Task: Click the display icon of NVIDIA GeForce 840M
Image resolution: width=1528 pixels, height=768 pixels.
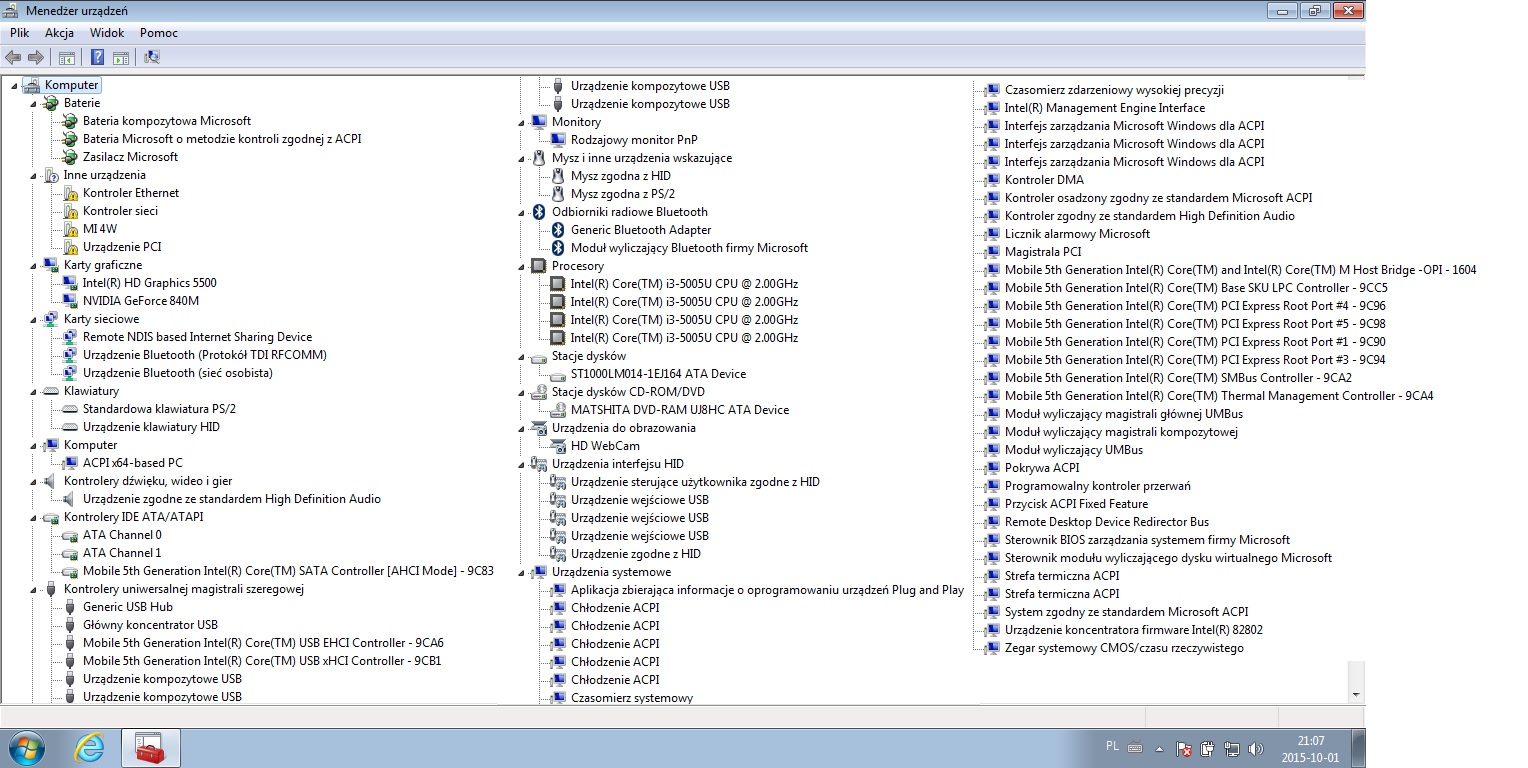Action: click(x=70, y=301)
